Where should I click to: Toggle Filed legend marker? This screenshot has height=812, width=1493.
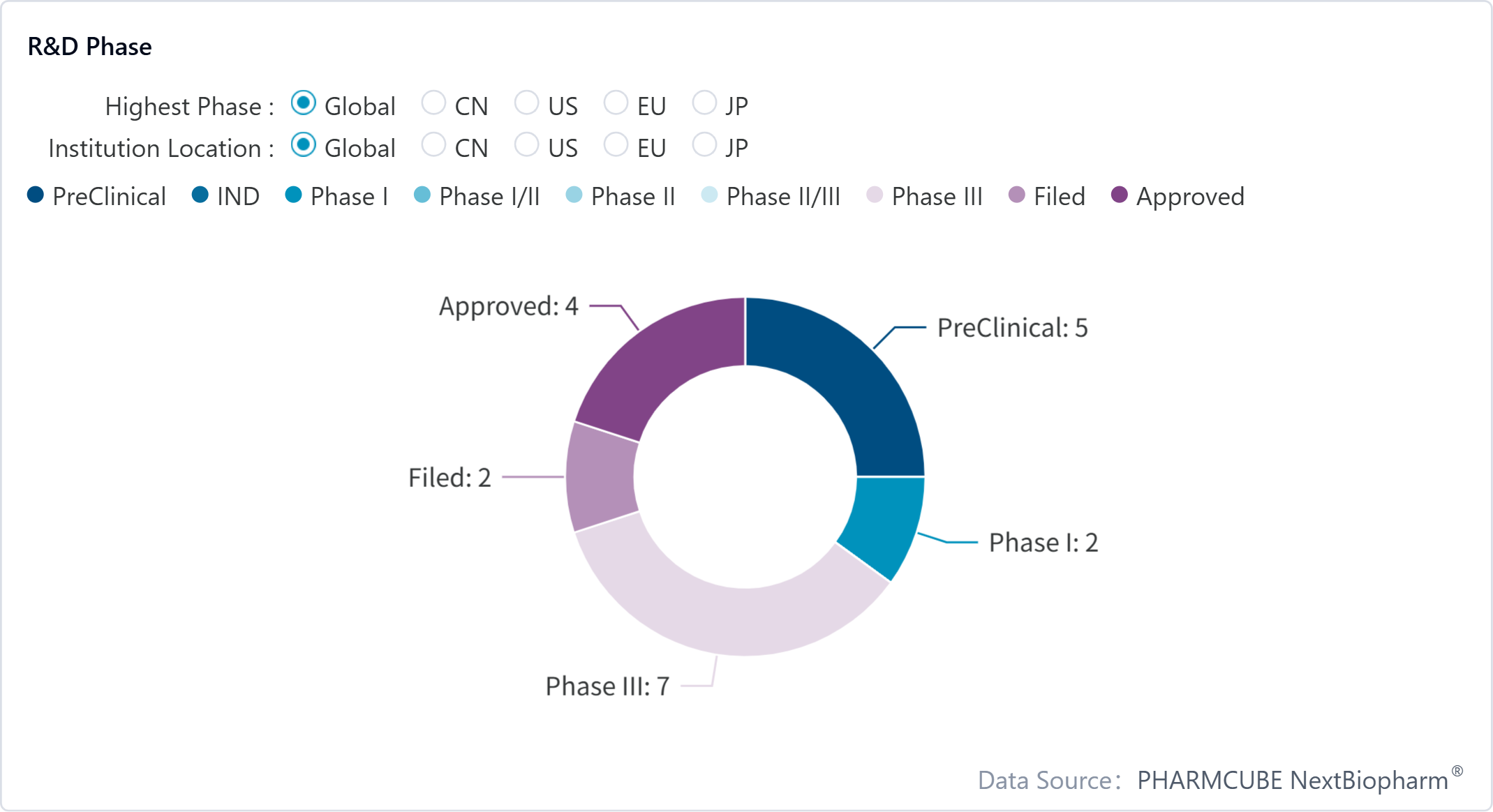click(1017, 195)
